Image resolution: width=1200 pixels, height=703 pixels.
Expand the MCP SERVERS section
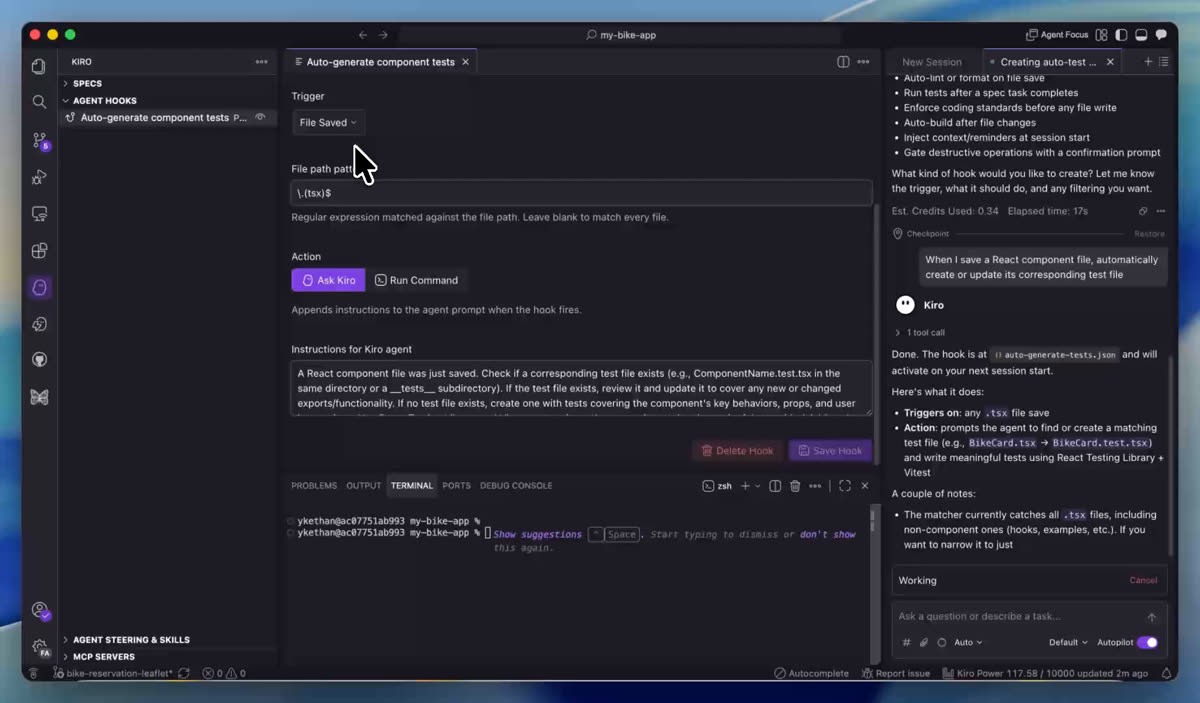click(104, 657)
